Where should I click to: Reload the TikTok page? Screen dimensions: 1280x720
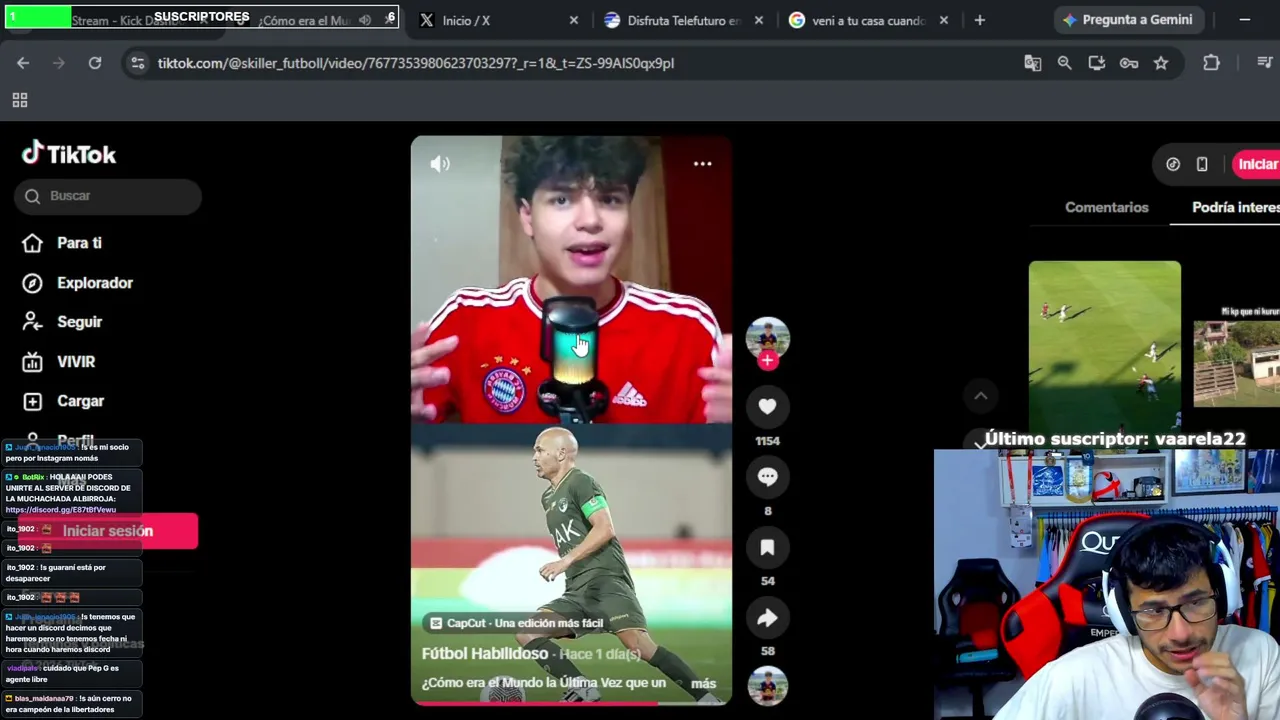(95, 63)
